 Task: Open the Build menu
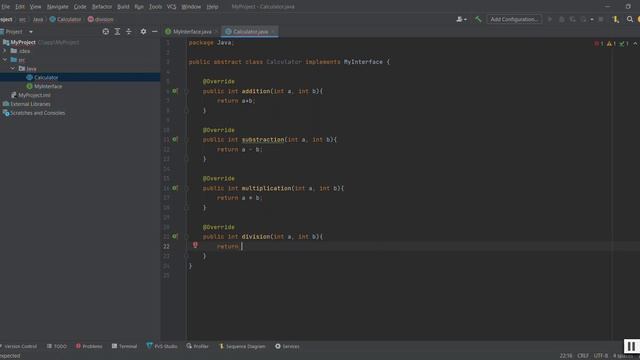tap(123, 7)
